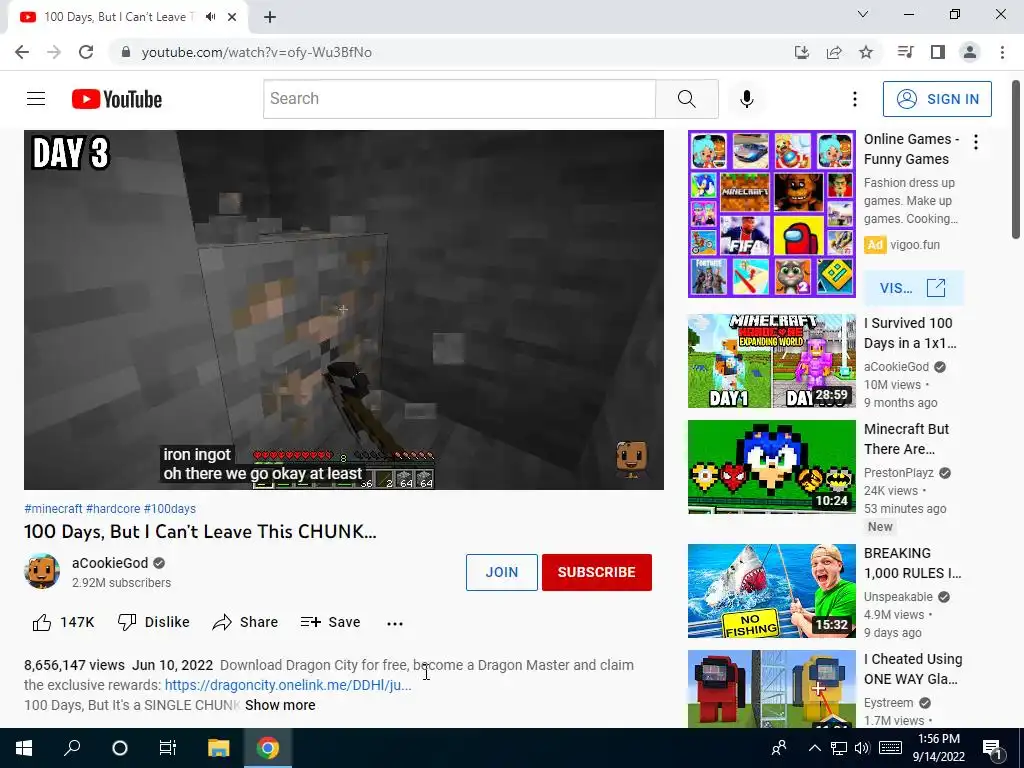This screenshot has width=1024, height=768.
Task: Open the taskbar clock and date
Action: pos(938,748)
